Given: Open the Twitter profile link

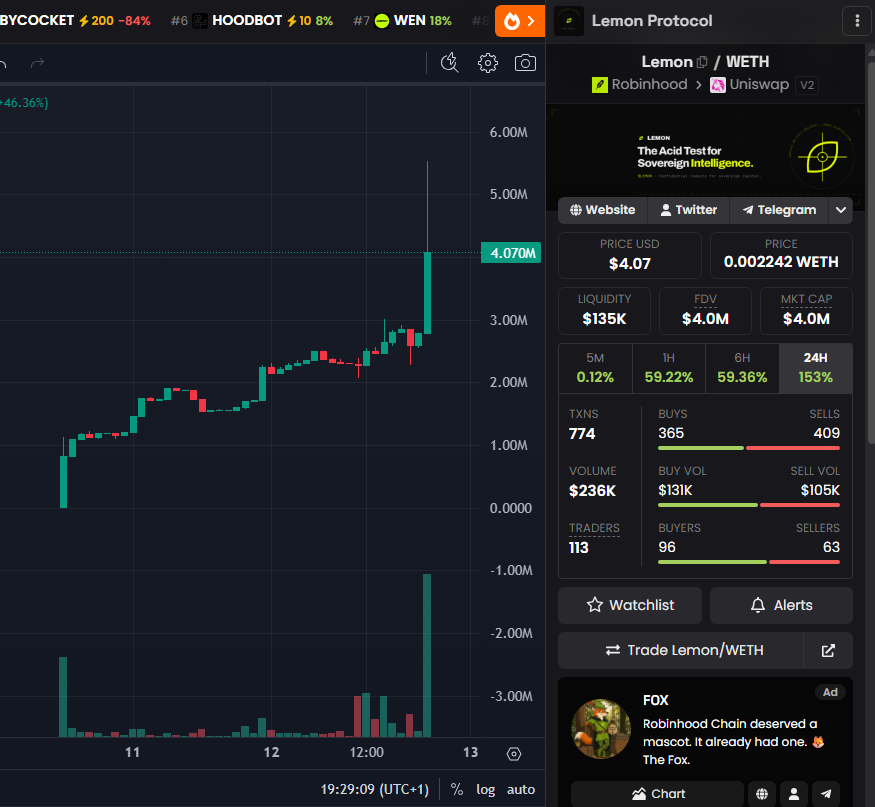Looking at the screenshot, I should tap(689, 210).
